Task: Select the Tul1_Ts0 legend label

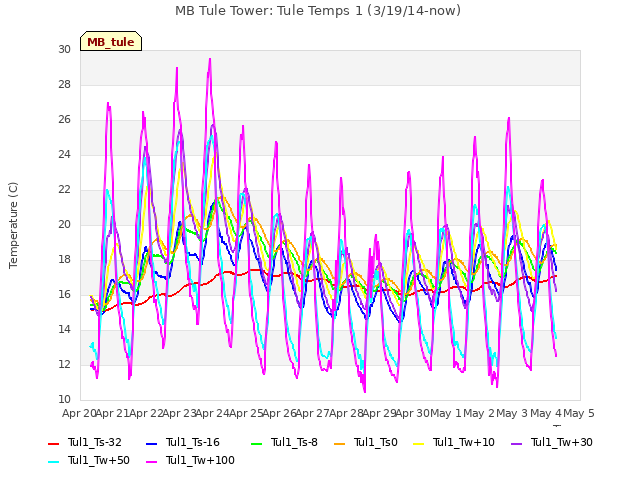Action: coord(376,442)
